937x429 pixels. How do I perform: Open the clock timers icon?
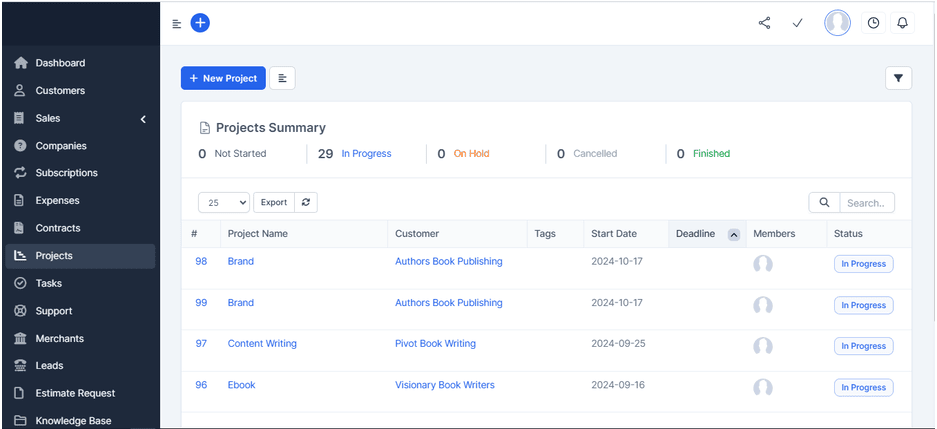point(873,23)
